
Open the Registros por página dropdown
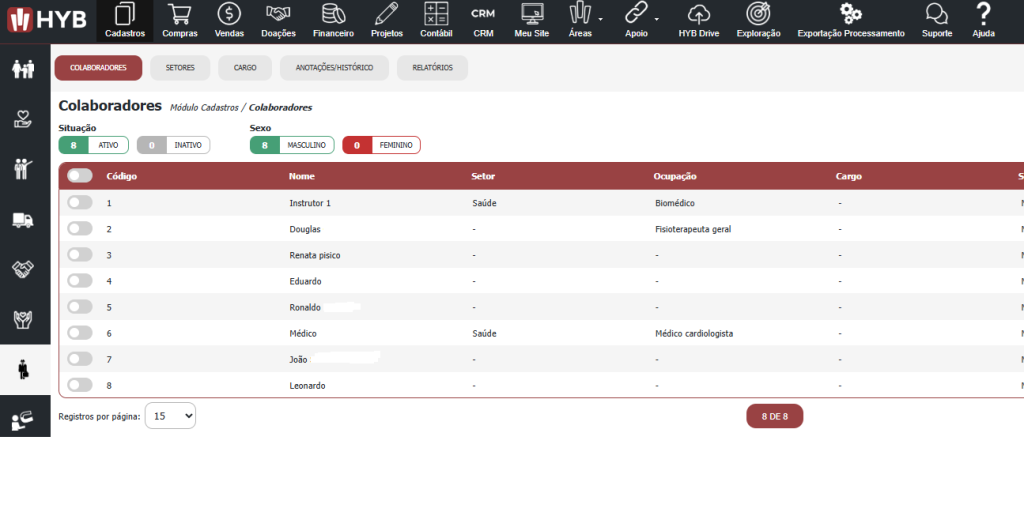[170, 416]
